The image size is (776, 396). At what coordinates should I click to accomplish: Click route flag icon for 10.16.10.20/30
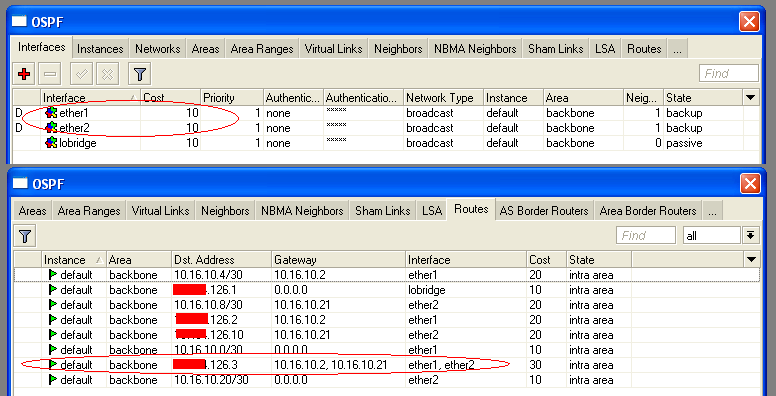[x=52, y=380]
